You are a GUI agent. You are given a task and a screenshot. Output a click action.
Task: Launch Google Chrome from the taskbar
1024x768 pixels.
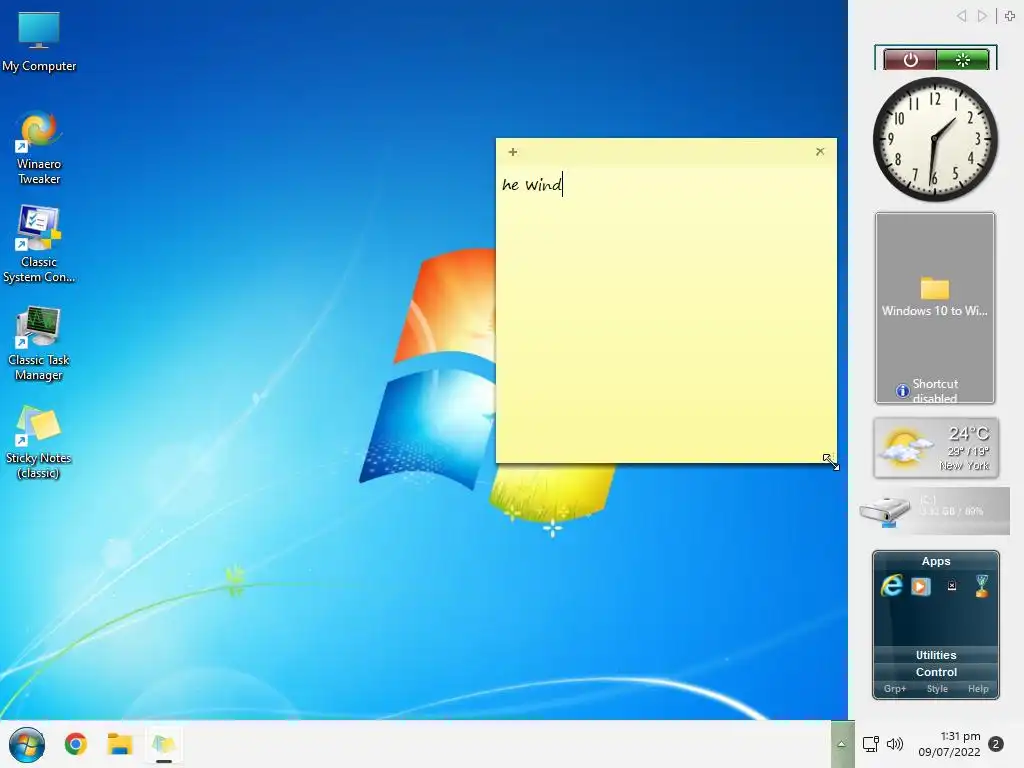coord(76,744)
